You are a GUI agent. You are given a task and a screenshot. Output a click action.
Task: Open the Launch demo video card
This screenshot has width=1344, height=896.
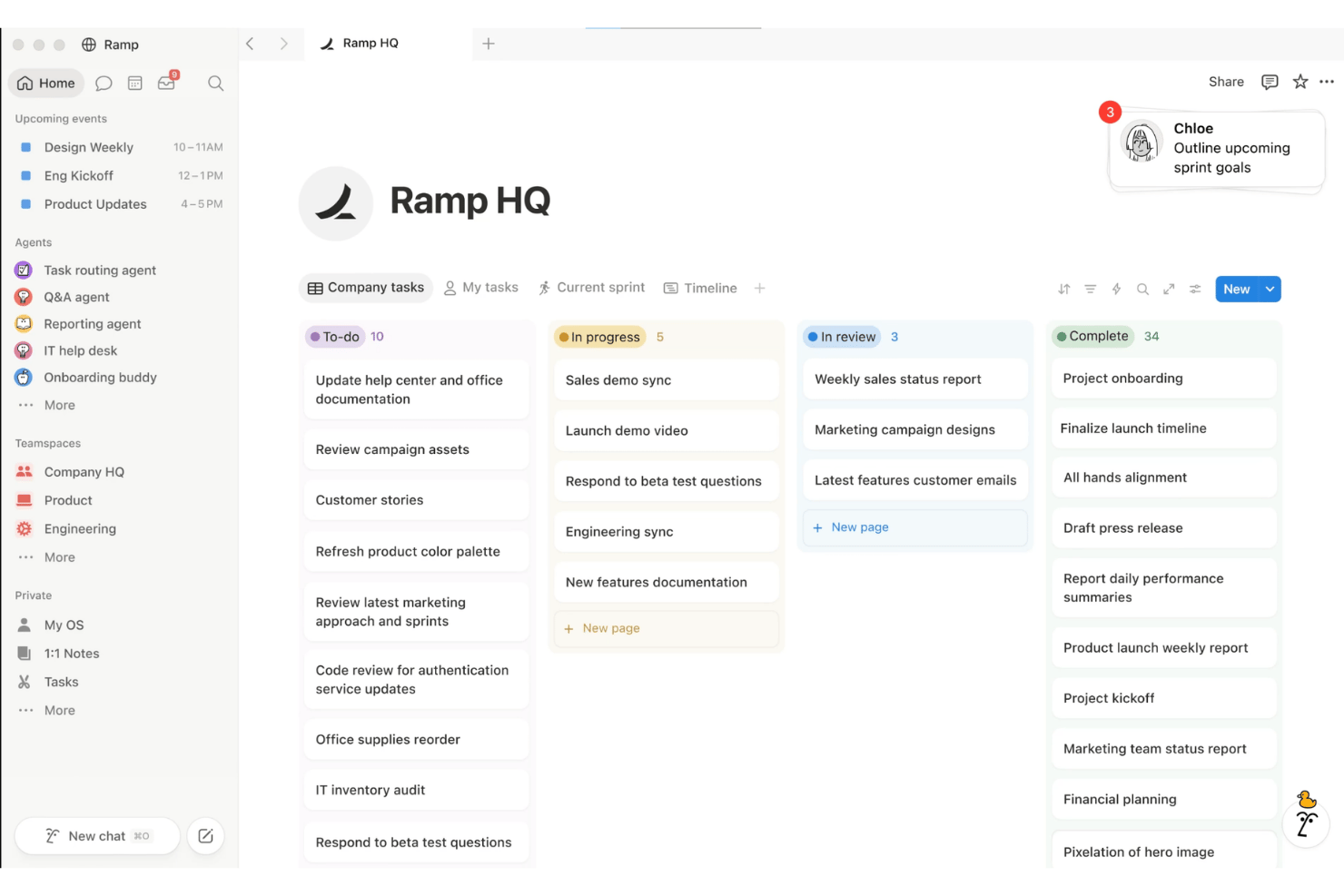pyautogui.click(x=666, y=431)
